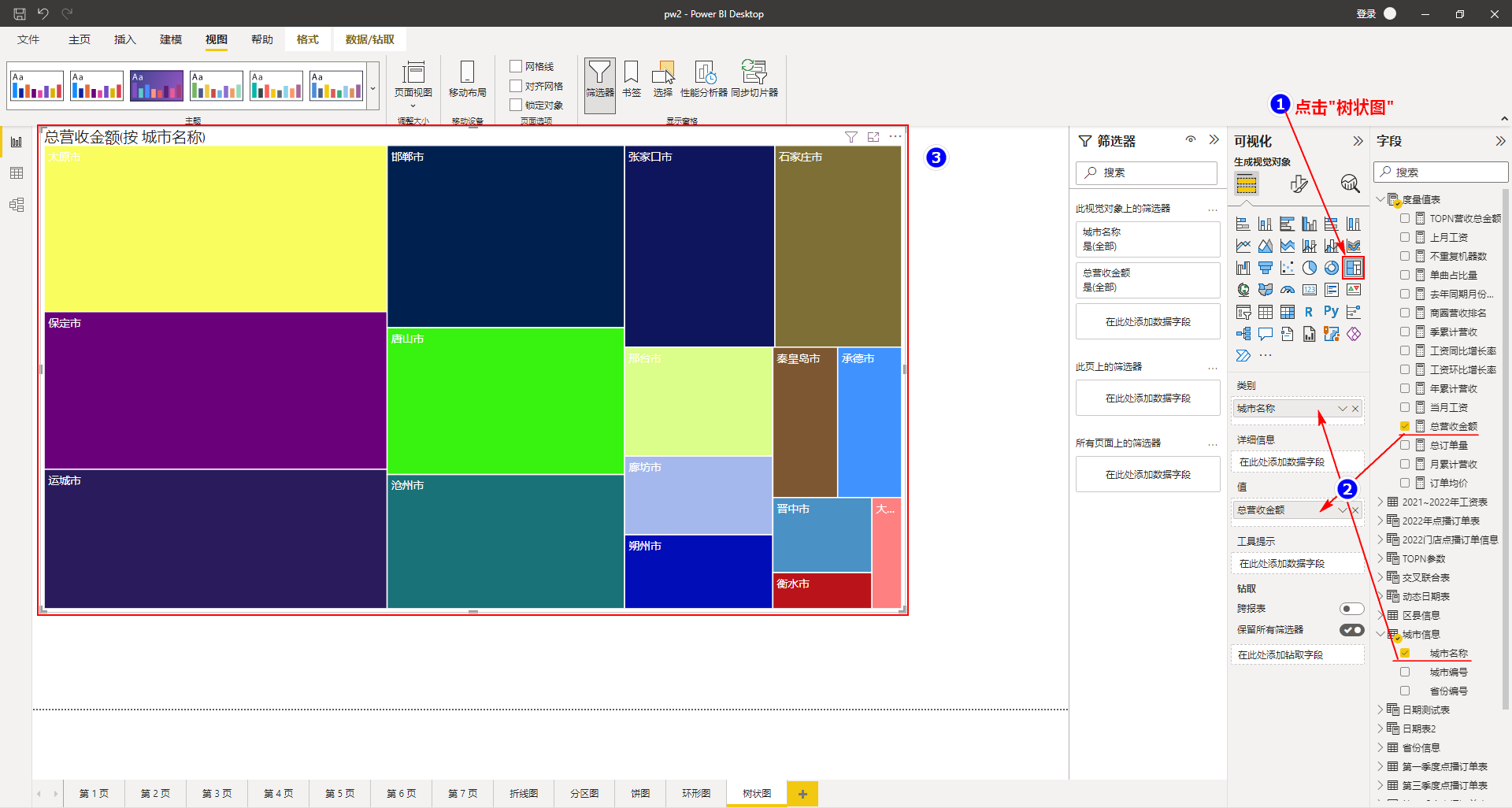This screenshot has width=1512, height=808.
Task: Collapse the Visualizations (可视化) pane
Action: coord(1358,141)
